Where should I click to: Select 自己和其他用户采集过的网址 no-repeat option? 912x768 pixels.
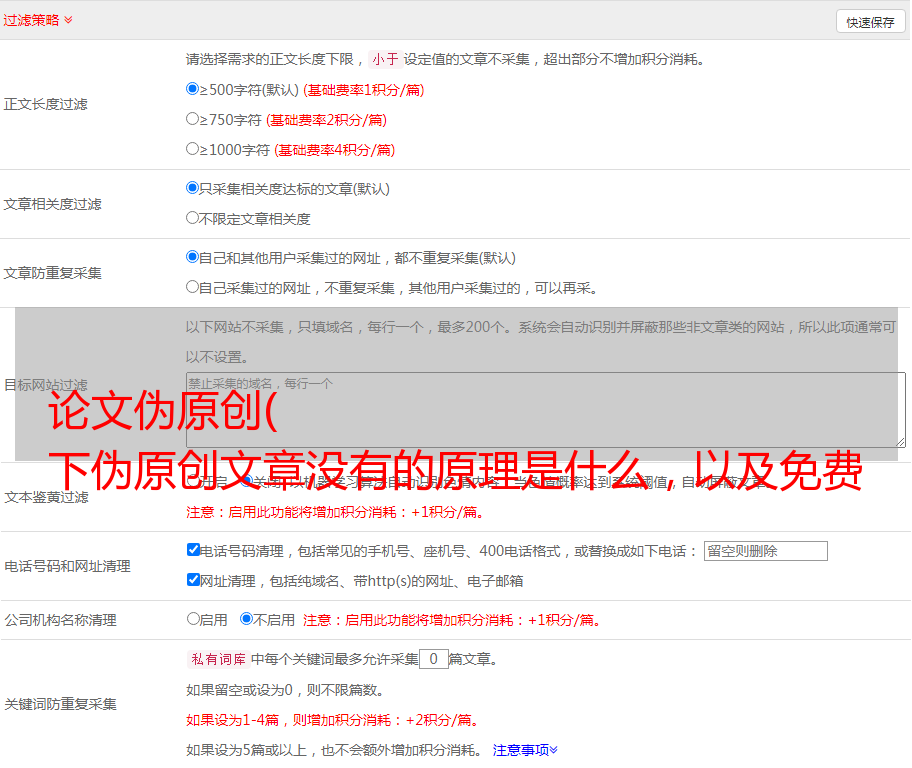pyautogui.click(x=193, y=257)
